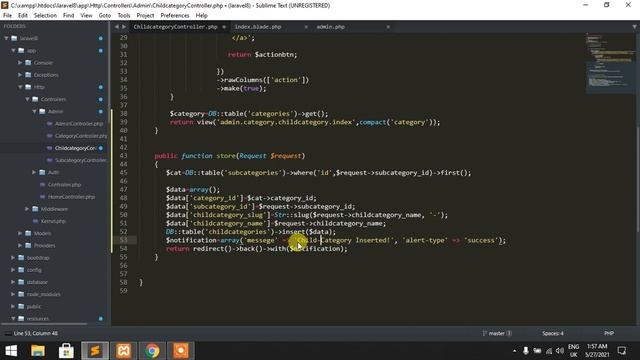Open the Selection menu
This screenshot has width=640, height=360.
(x=45, y=16)
